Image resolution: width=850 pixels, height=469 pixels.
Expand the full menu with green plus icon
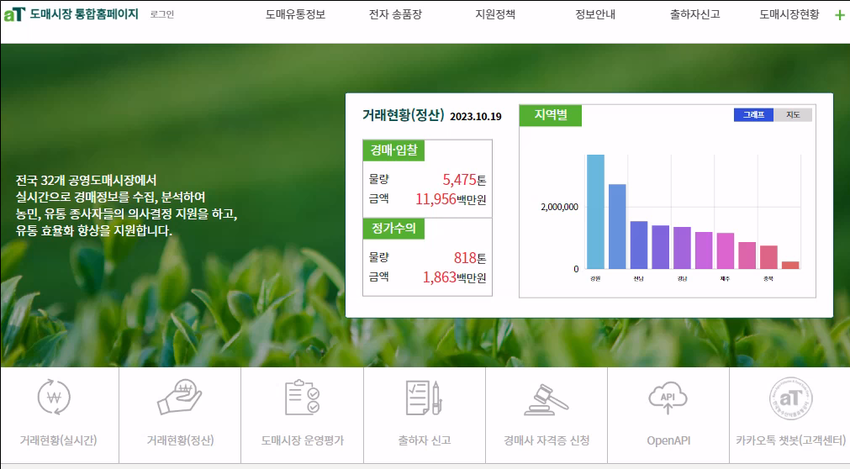[840, 15]
